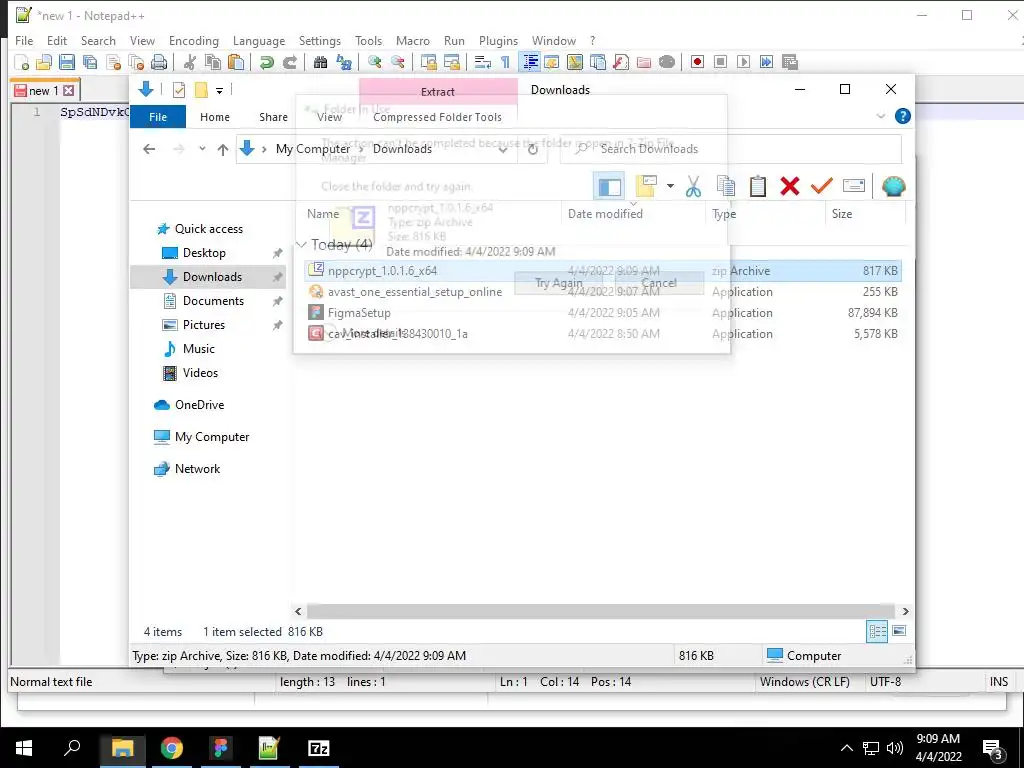The width and height of the screenshot is (1024, 768).
Task: Click the Run macro multiple times icon
Action: 766,62
